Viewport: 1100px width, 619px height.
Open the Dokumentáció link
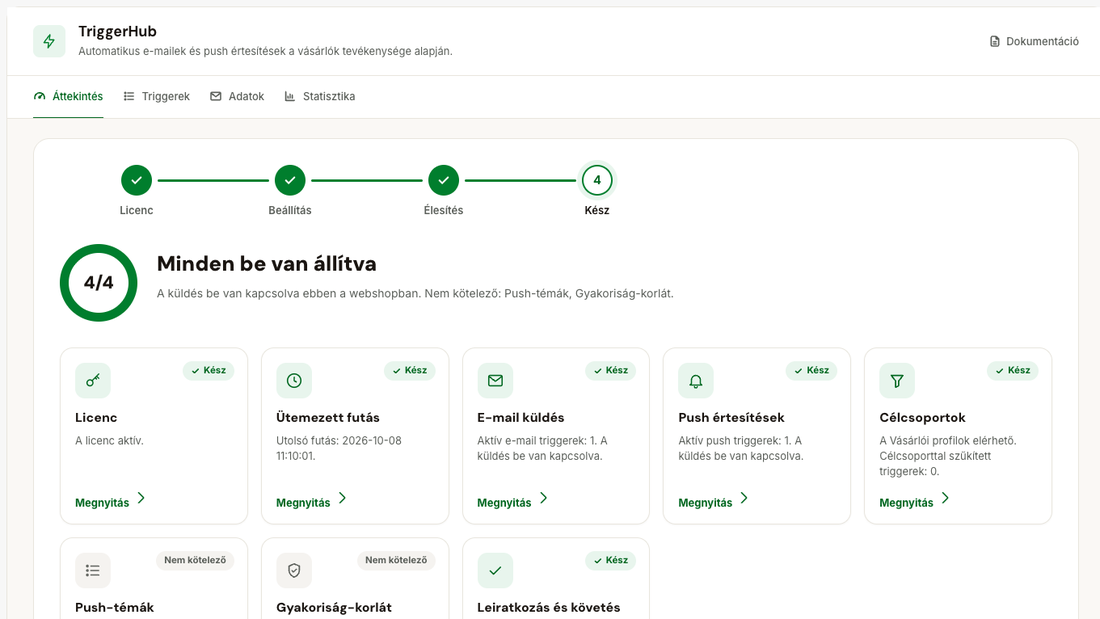[x=1034, y=41]
